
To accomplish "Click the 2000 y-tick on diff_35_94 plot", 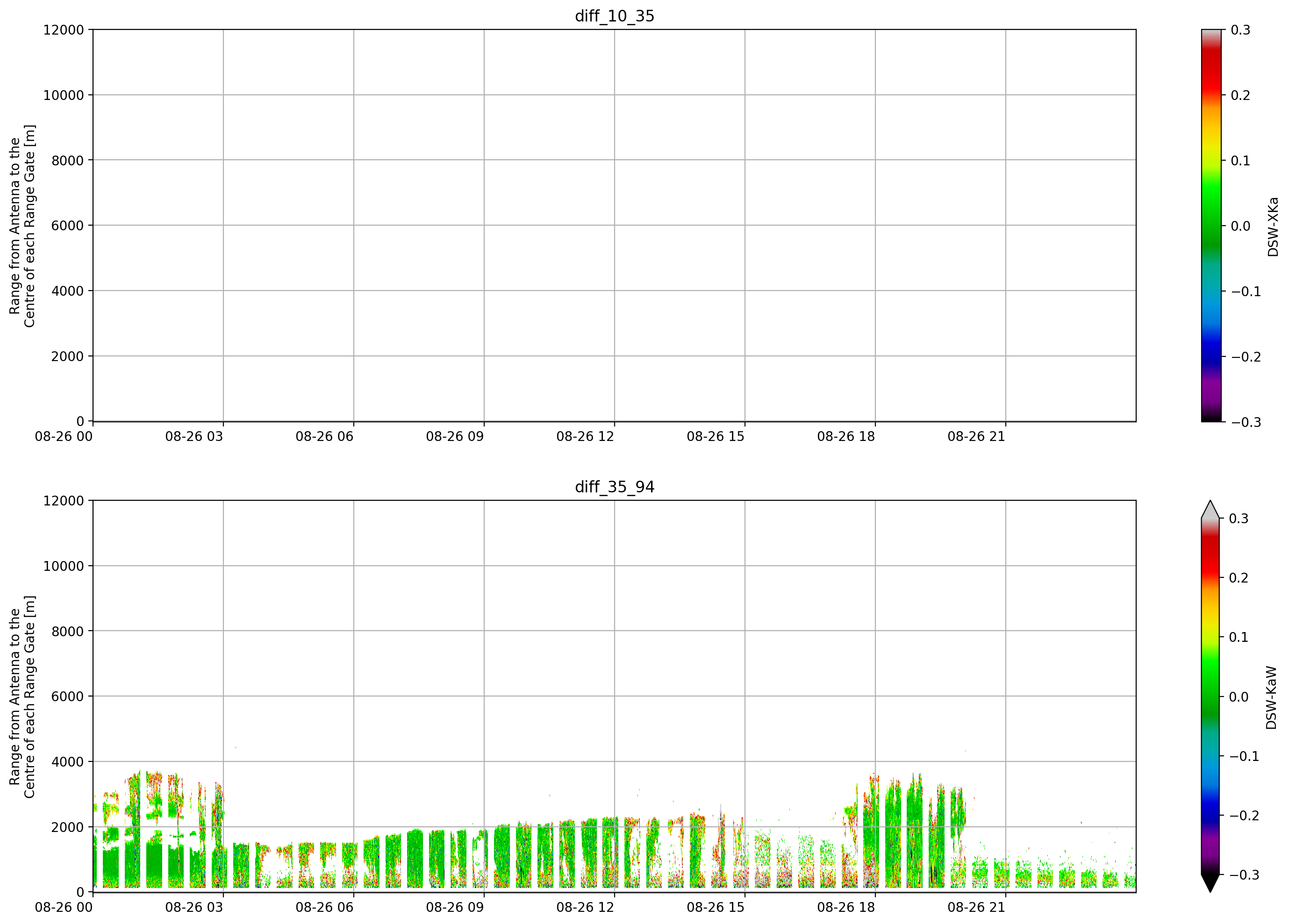I will tap(68, 827).
